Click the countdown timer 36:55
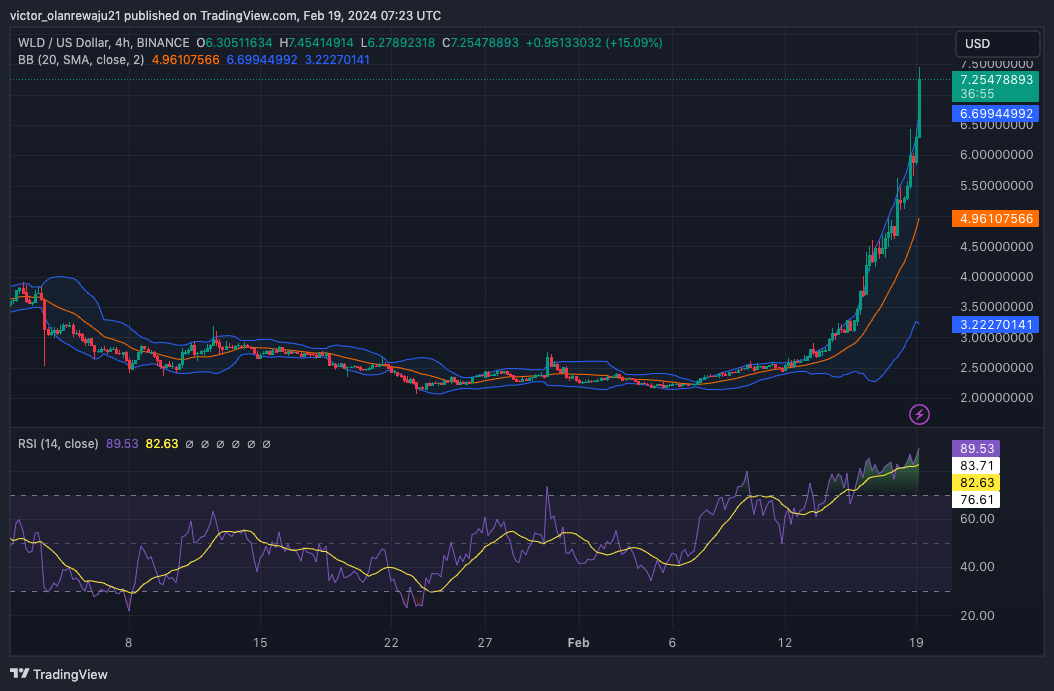This screenshot has width=1054, height=691. pyautogui.click(x=977, y=94)
